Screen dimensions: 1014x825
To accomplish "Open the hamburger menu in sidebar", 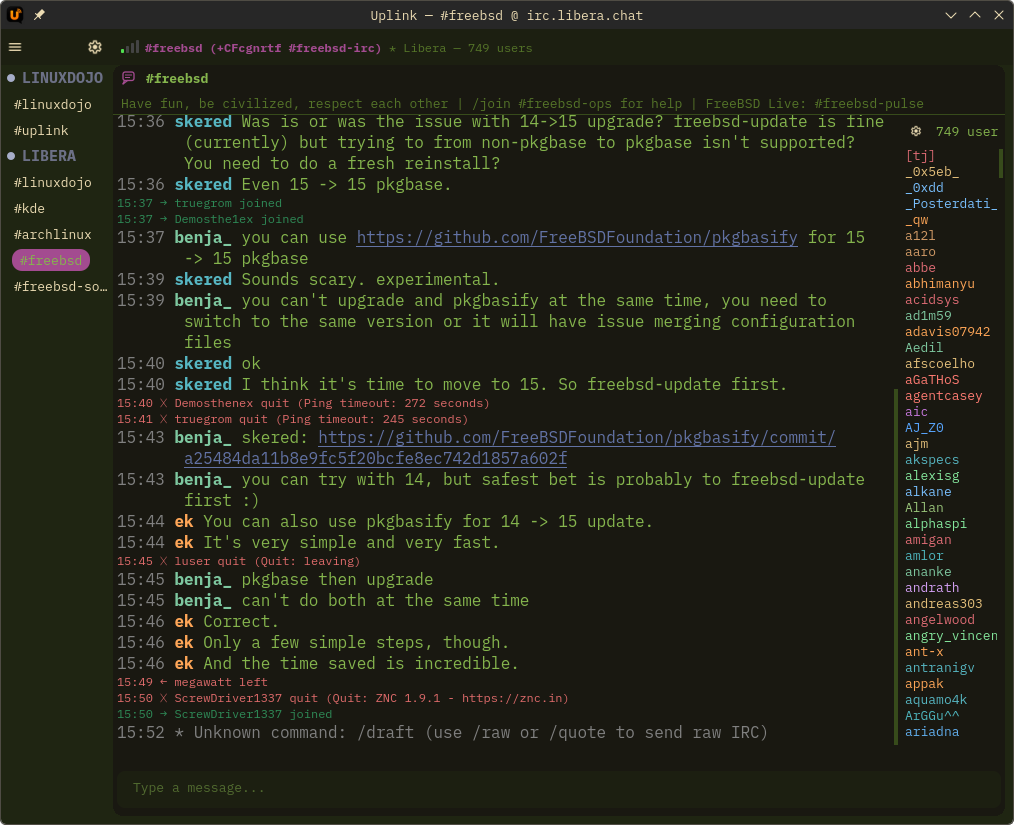I will point(15,47).
